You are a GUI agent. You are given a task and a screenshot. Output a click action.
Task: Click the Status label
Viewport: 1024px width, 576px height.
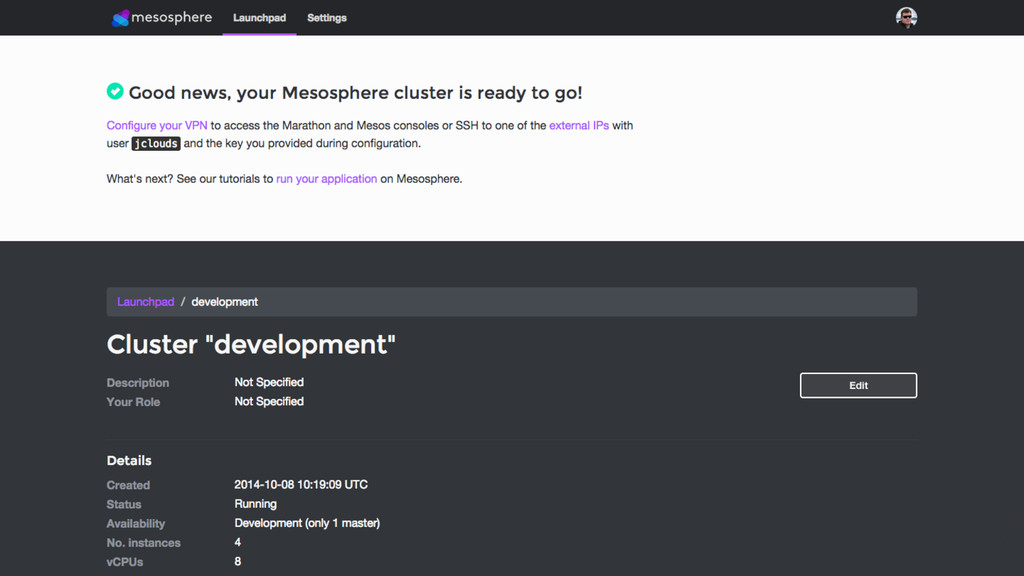124,504
